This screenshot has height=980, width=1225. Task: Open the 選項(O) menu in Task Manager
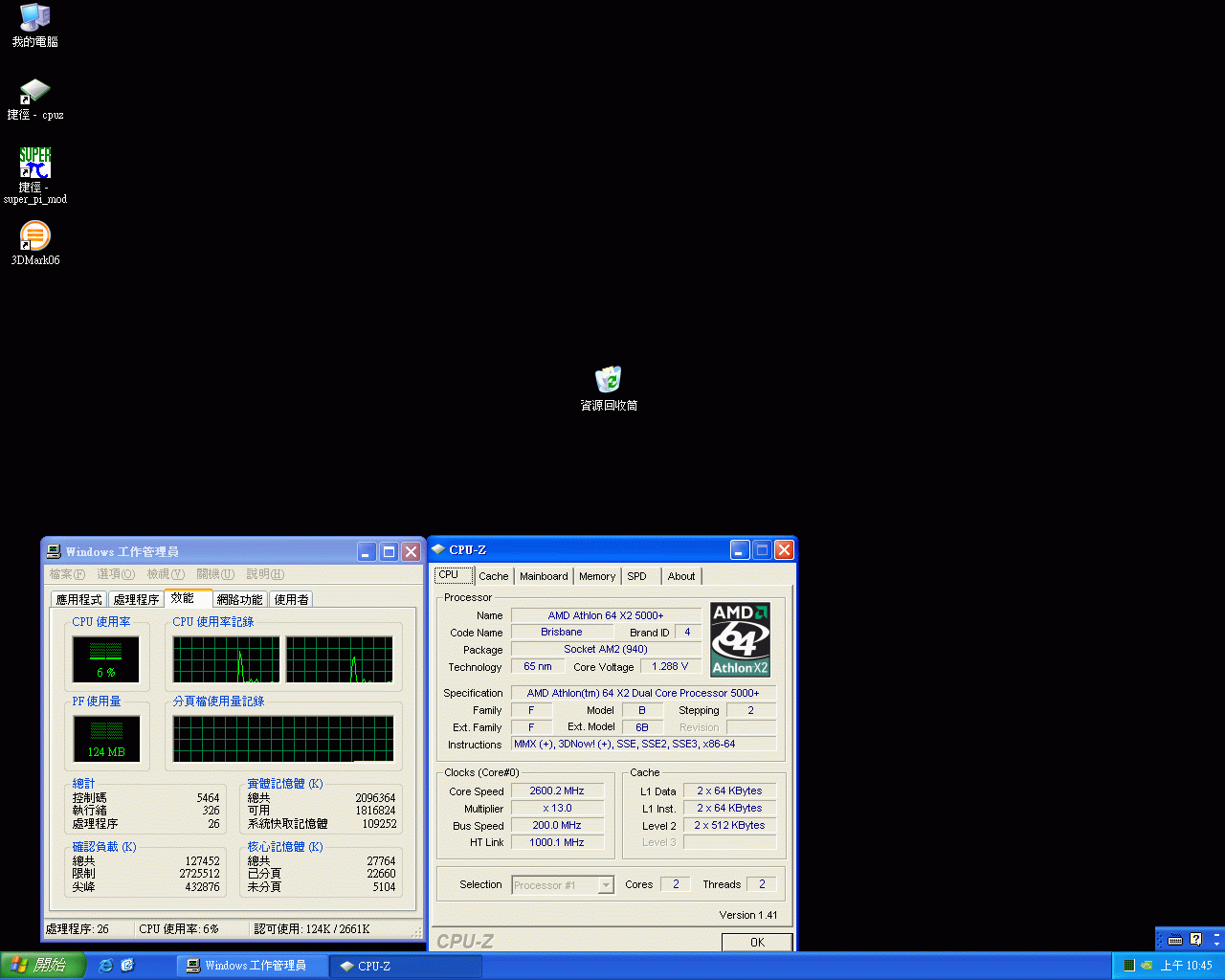point(116,574)
